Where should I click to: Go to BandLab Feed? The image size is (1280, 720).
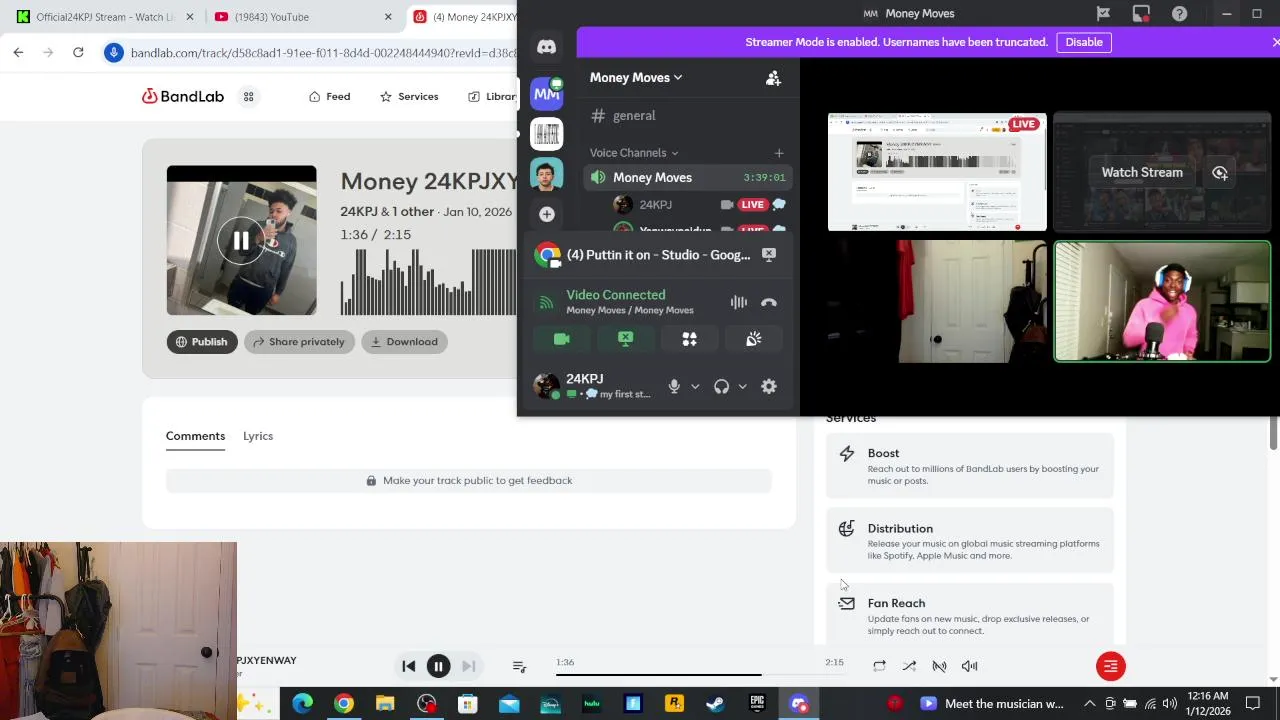[x=329, y=97]
